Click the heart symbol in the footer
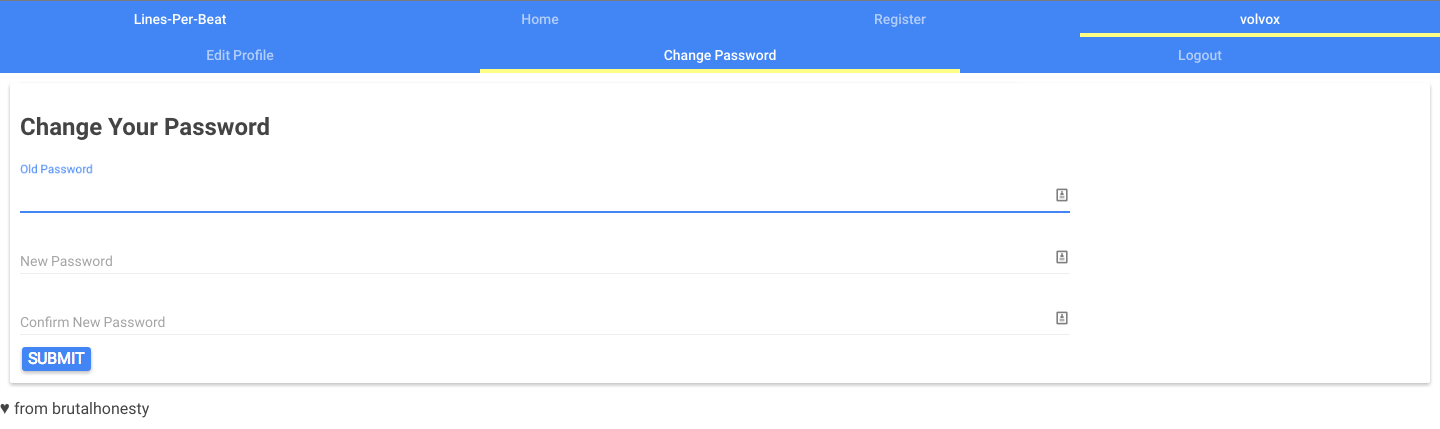The image size is (1440, 429). pyautogui.click(x=5, y=409)
